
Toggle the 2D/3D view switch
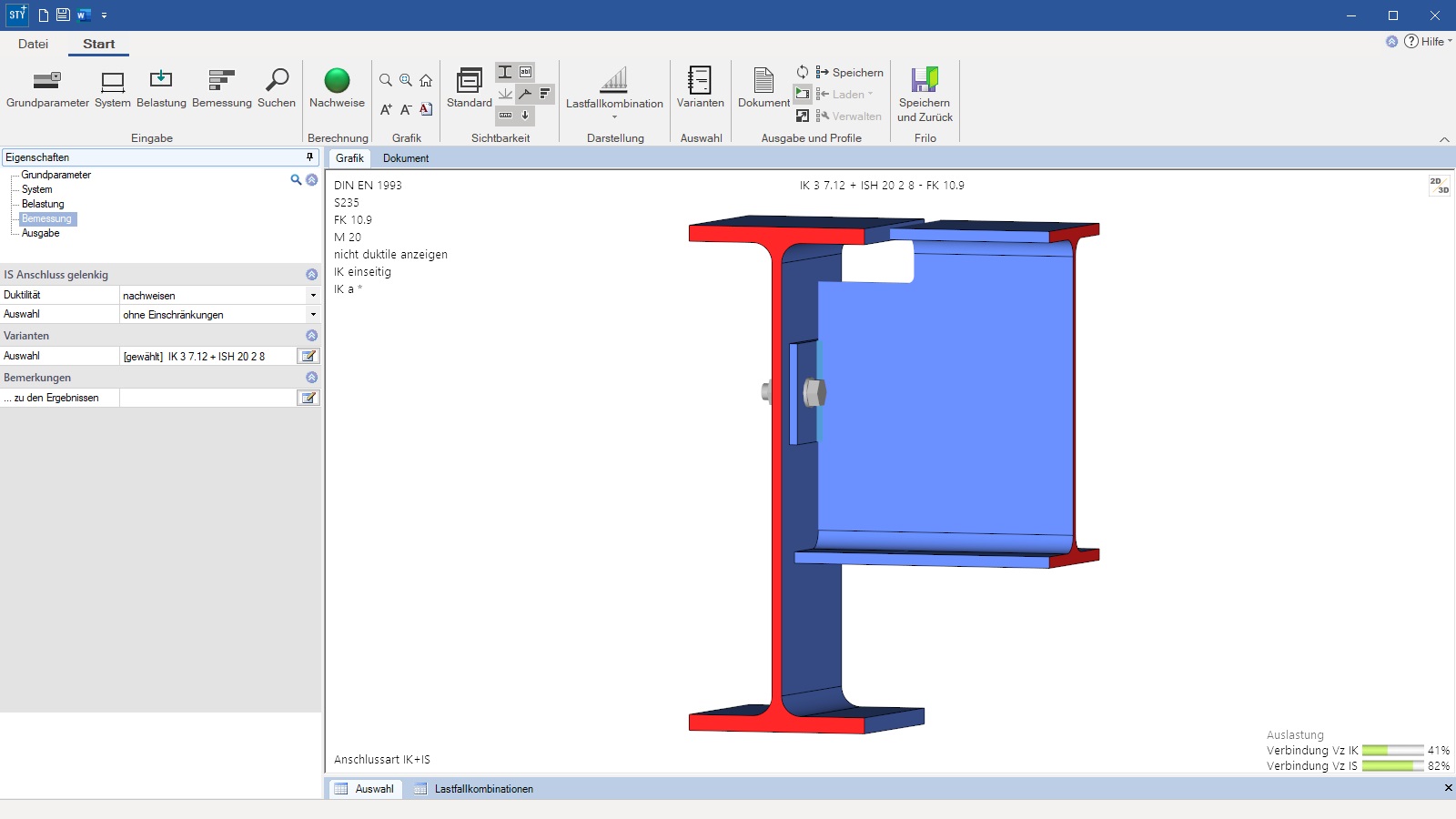click(x=1439, y=186)
